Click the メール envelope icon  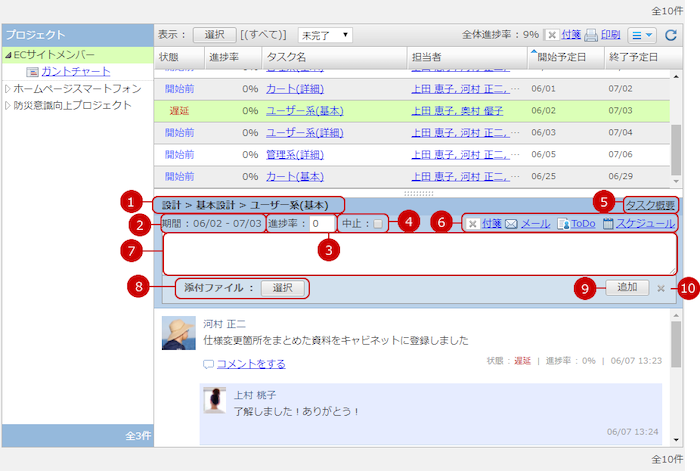(511, 224)
